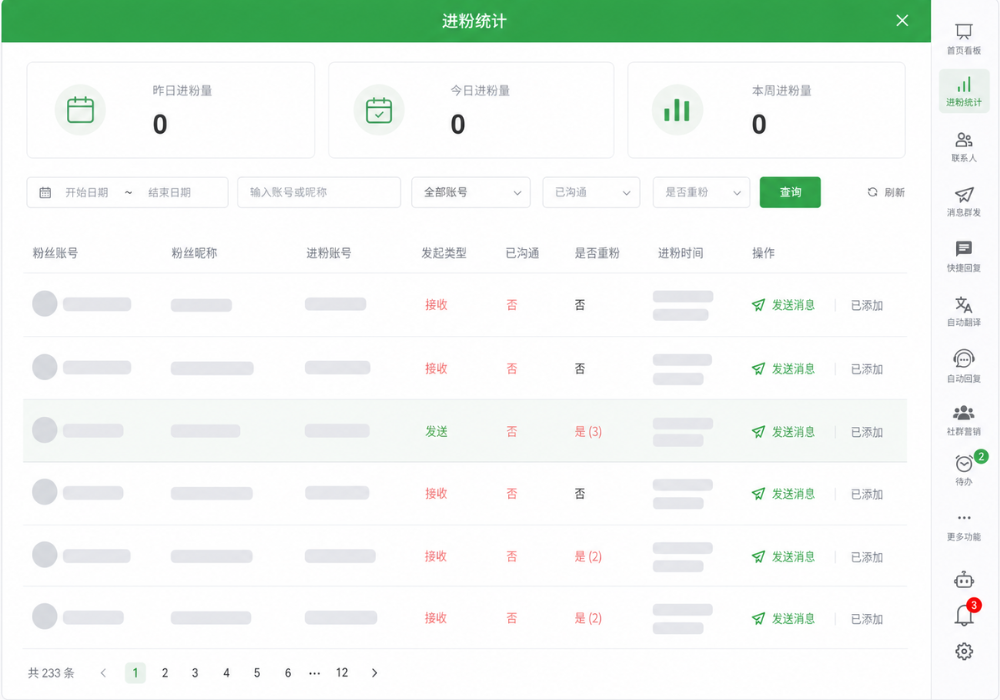Go to page 5
The width and height of the screenshot is (1000, 700).
[257, 673]
